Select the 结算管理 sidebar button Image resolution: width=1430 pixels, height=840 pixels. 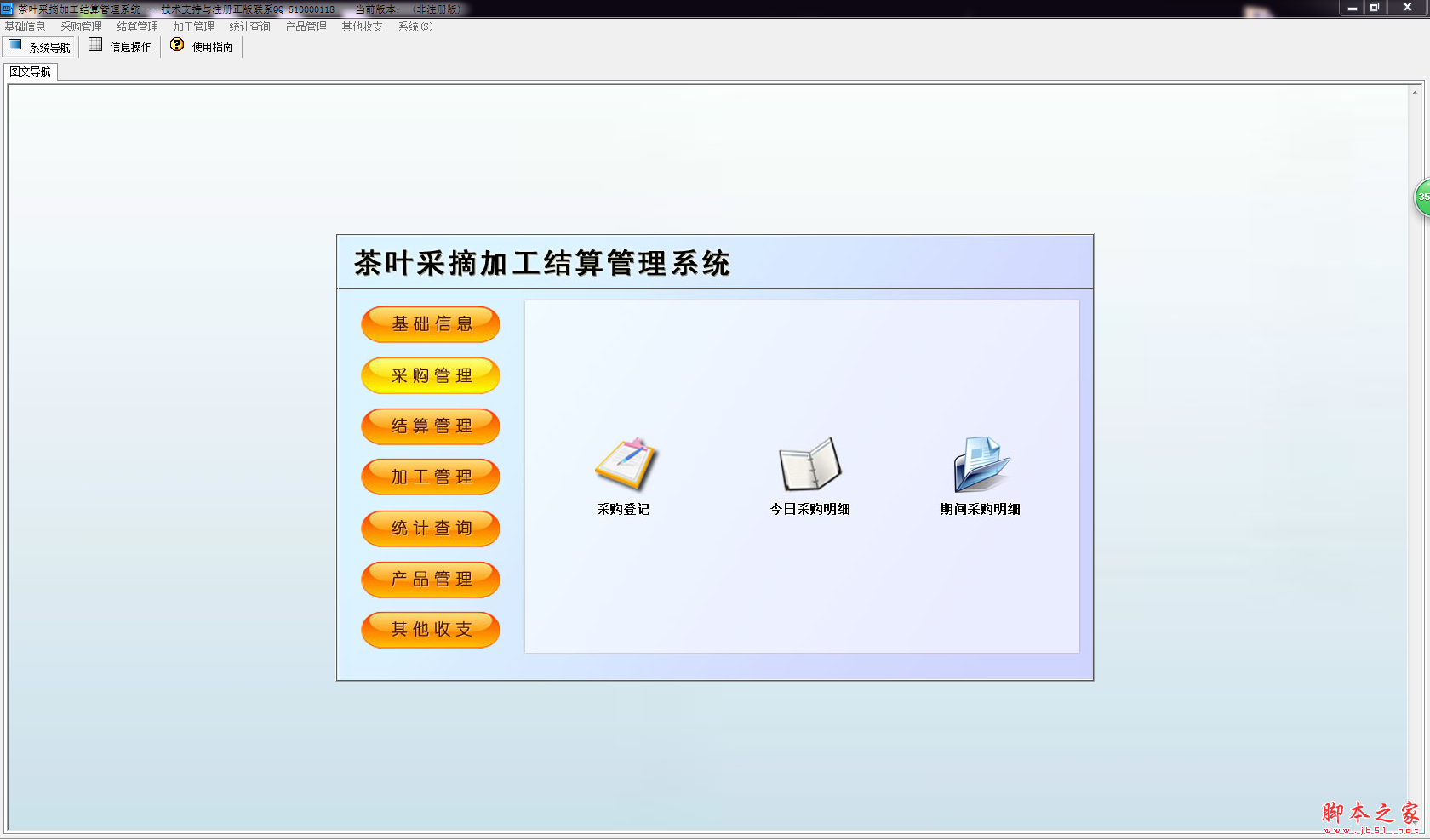[x=430, y=426]
